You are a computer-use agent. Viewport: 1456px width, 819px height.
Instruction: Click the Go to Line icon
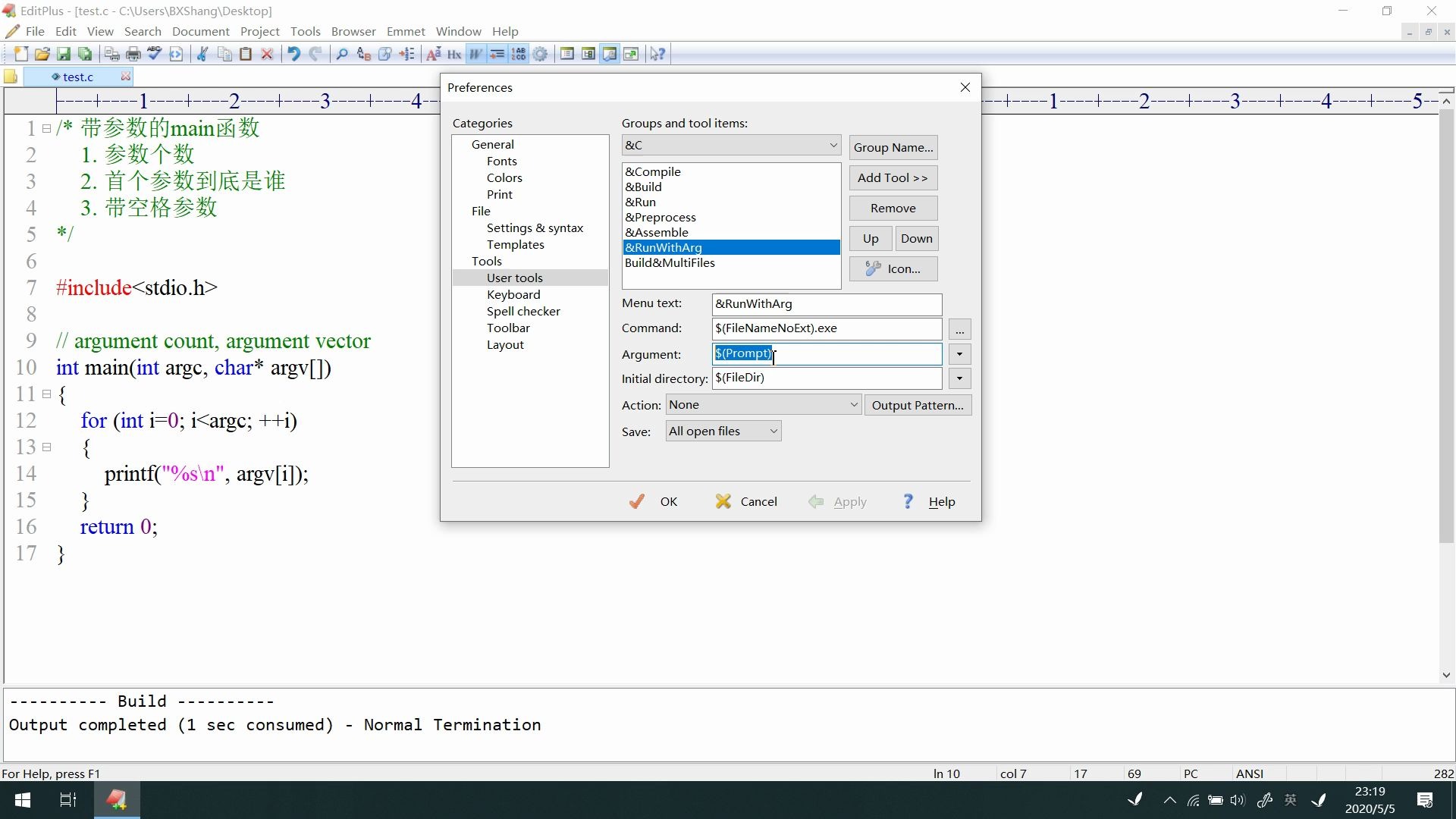(x=406, y=54)
